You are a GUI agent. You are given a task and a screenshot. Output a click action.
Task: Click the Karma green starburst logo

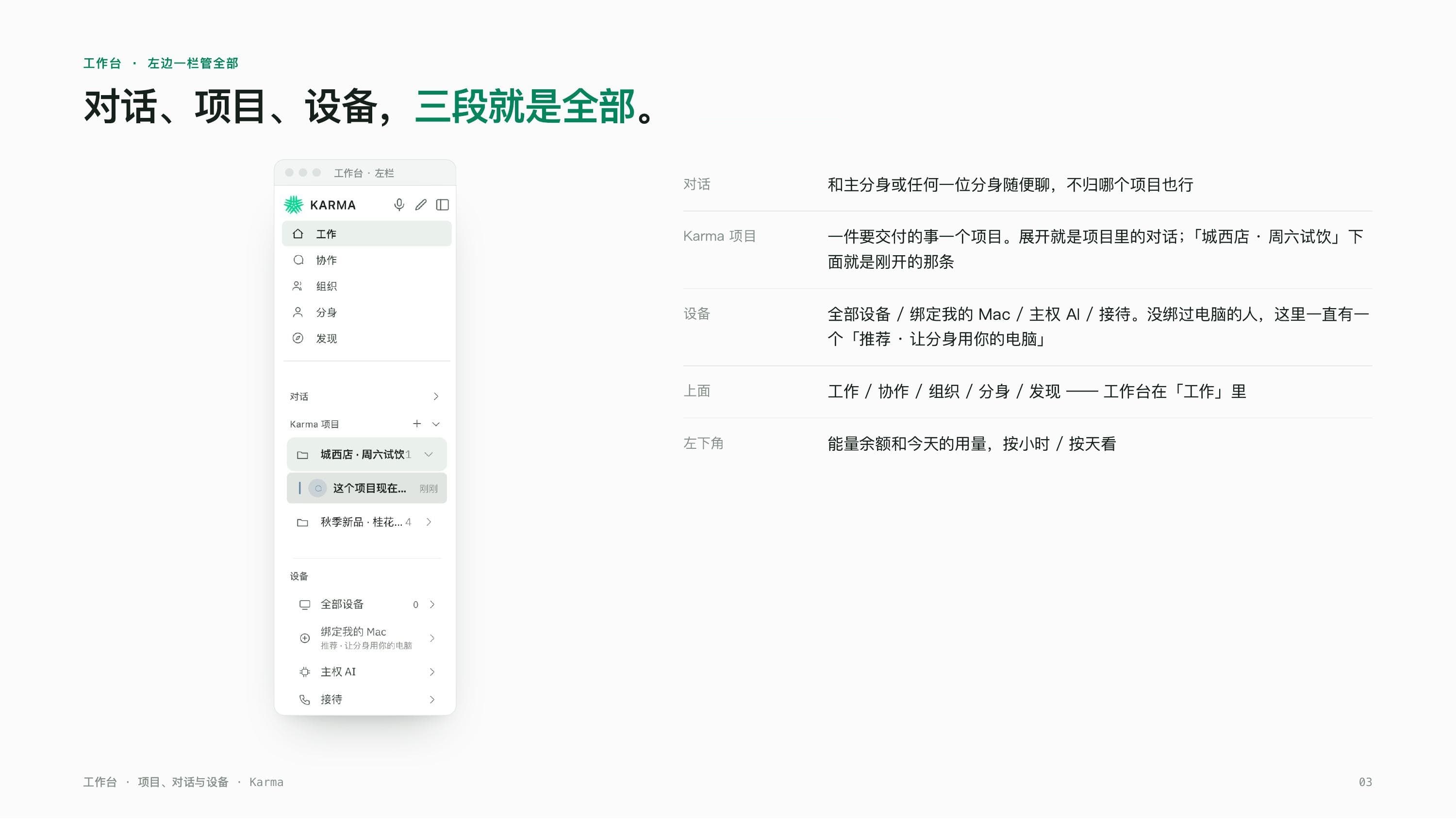tap(293, 205)
